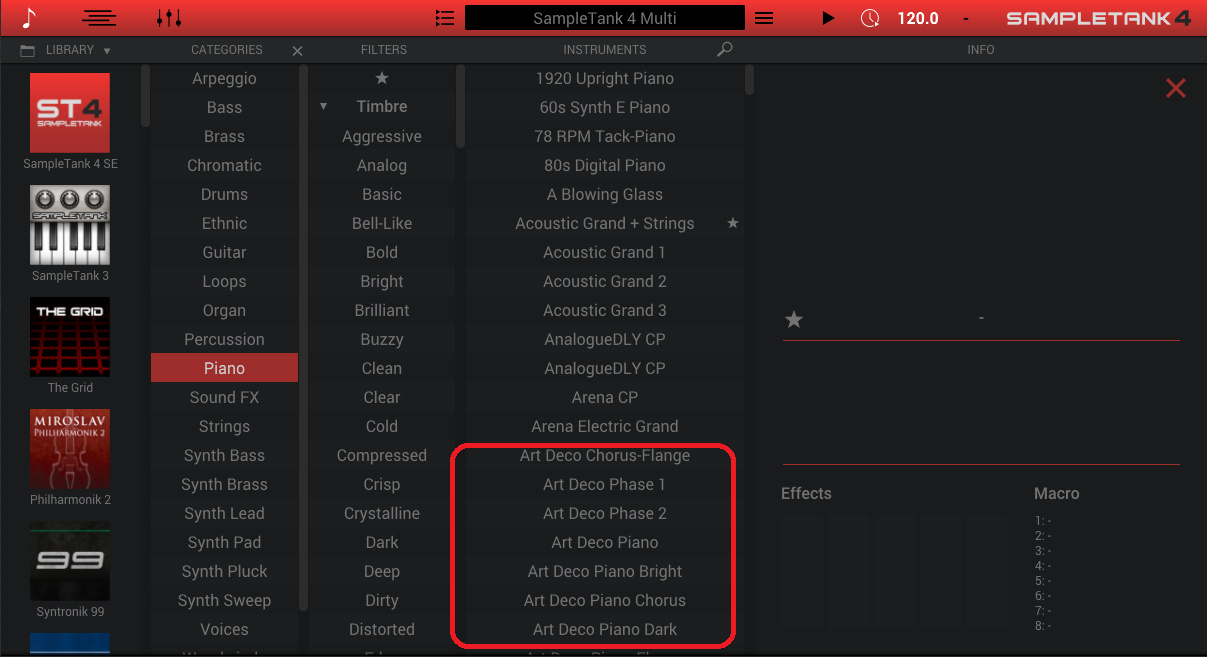Toggle the favorite star in the Info panel
This screenshot has height=657, width=1207.
pos(794,320)
